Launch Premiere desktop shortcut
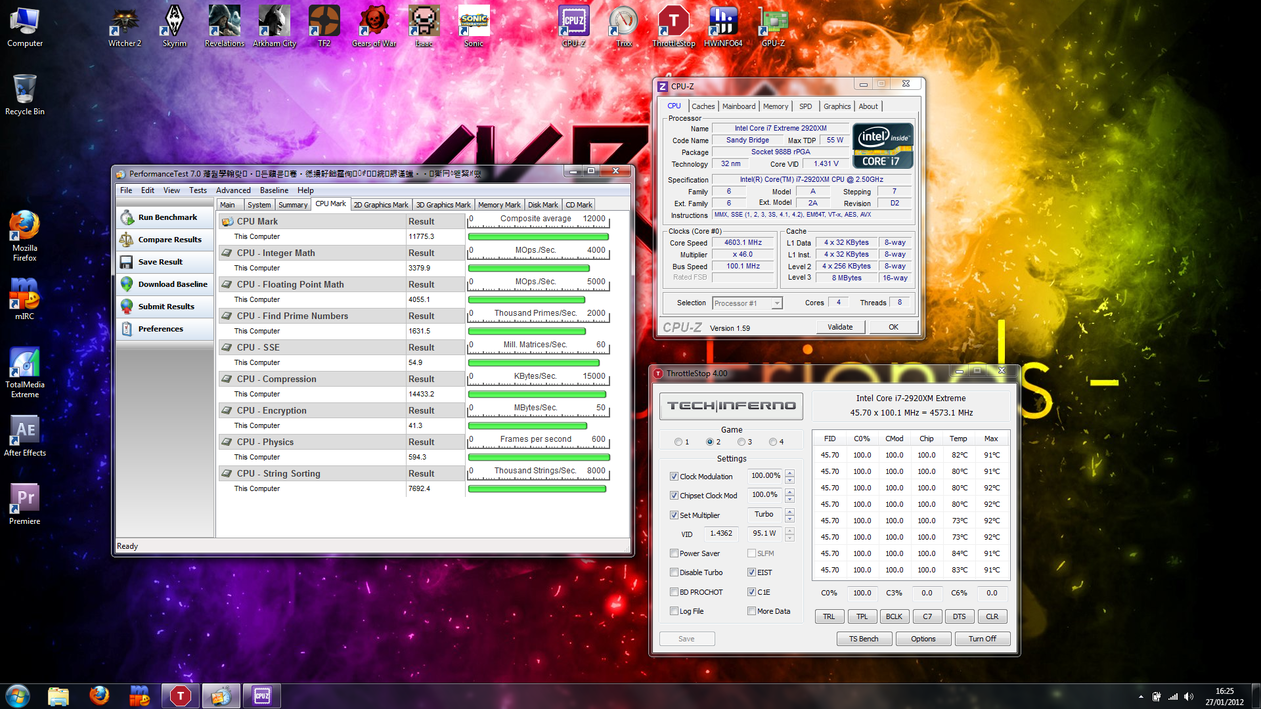 pyautogui.click(x=24, y=504)
